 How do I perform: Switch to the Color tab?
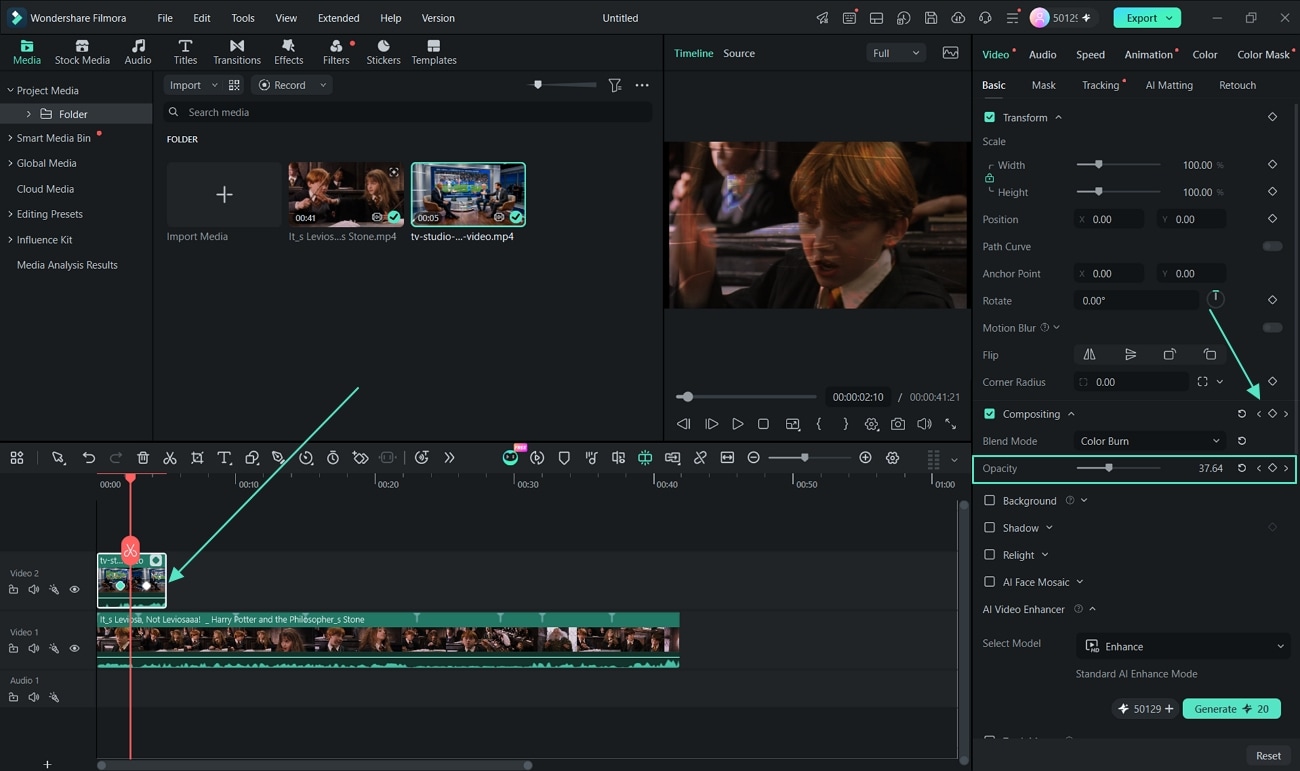(1205, 55)
